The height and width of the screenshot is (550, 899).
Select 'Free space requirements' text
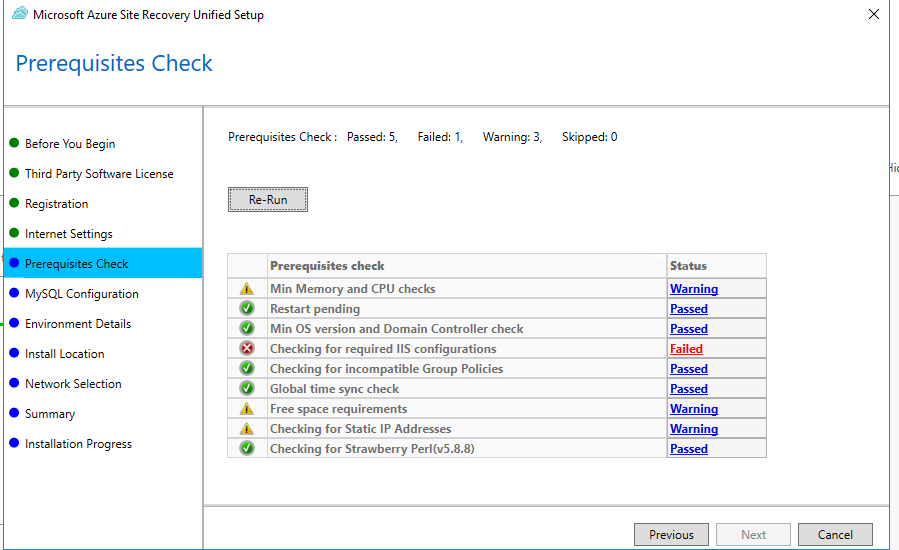pyautogui.click(x=338, y=409)
